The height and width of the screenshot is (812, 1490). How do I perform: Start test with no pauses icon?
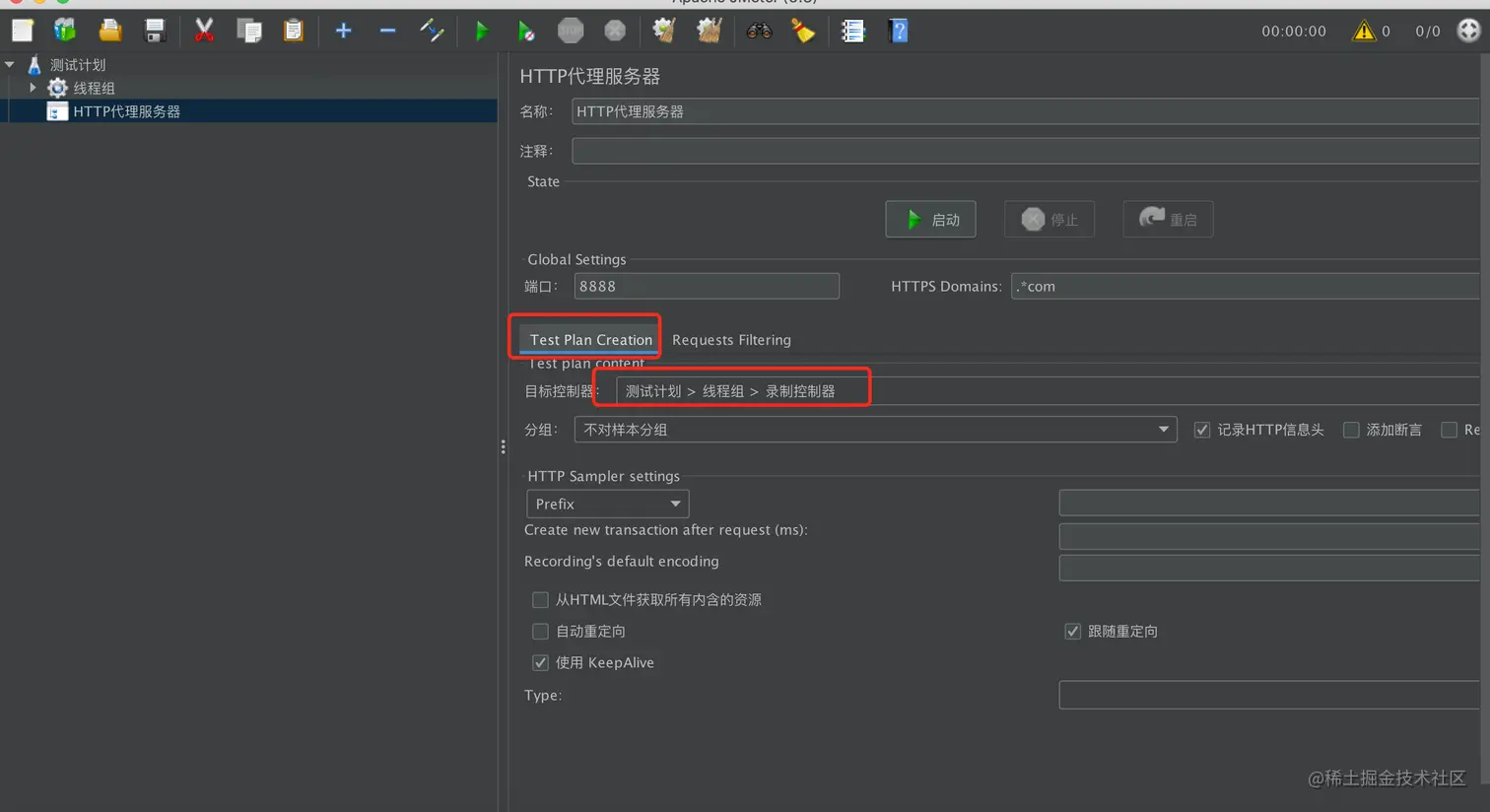(526, 31)
